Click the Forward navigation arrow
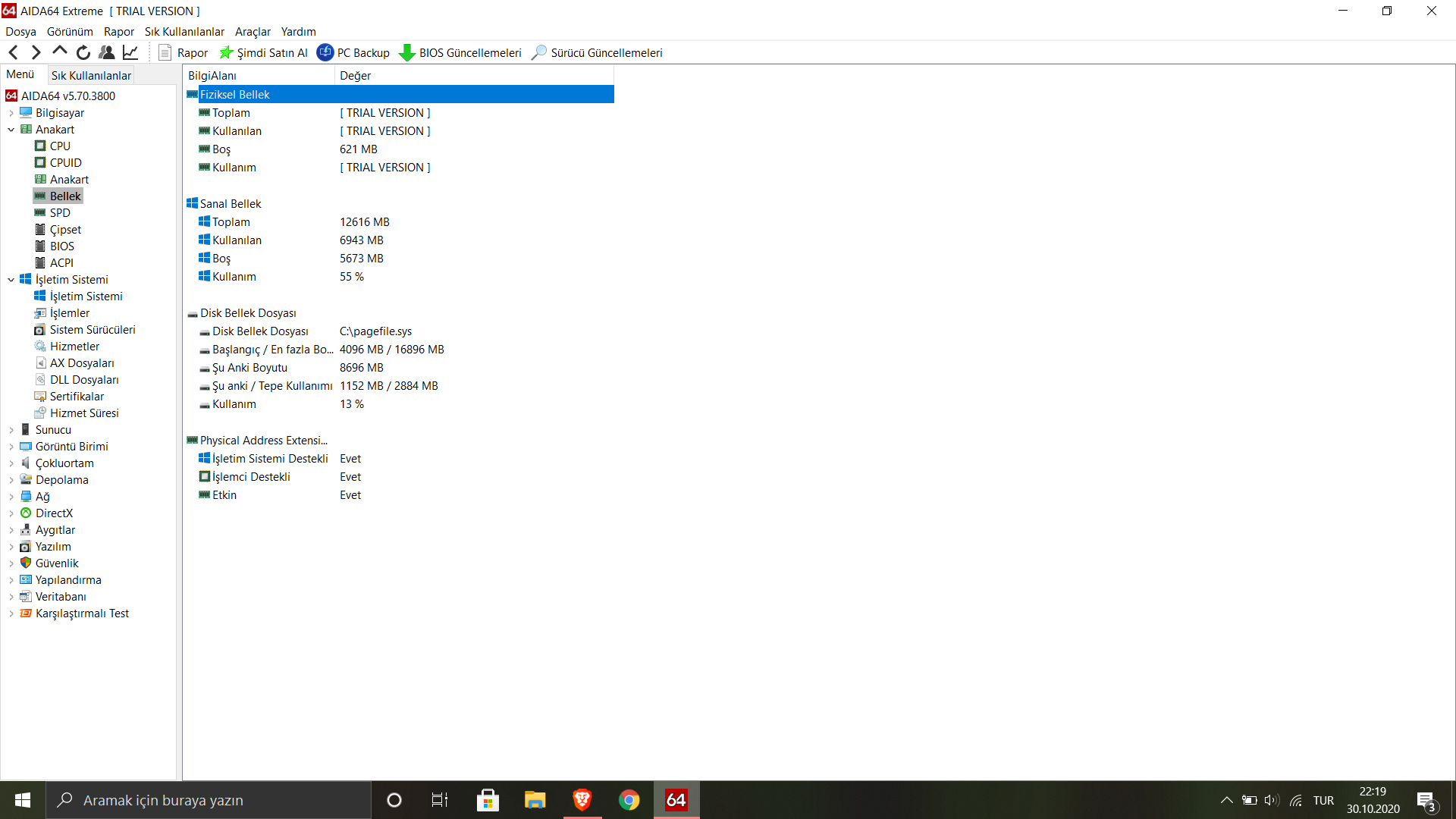 [36, 52]
